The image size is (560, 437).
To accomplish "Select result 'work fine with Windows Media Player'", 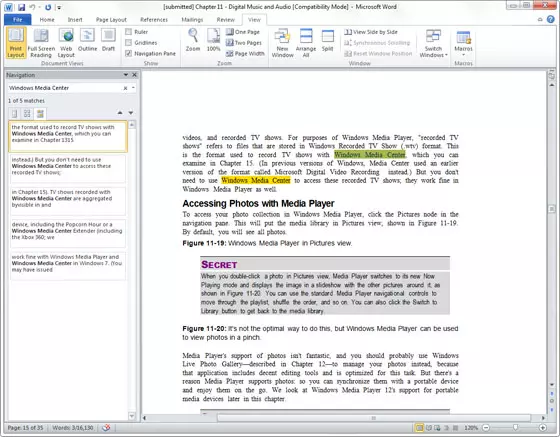I will pyautogui.click(x=68, y=266).
